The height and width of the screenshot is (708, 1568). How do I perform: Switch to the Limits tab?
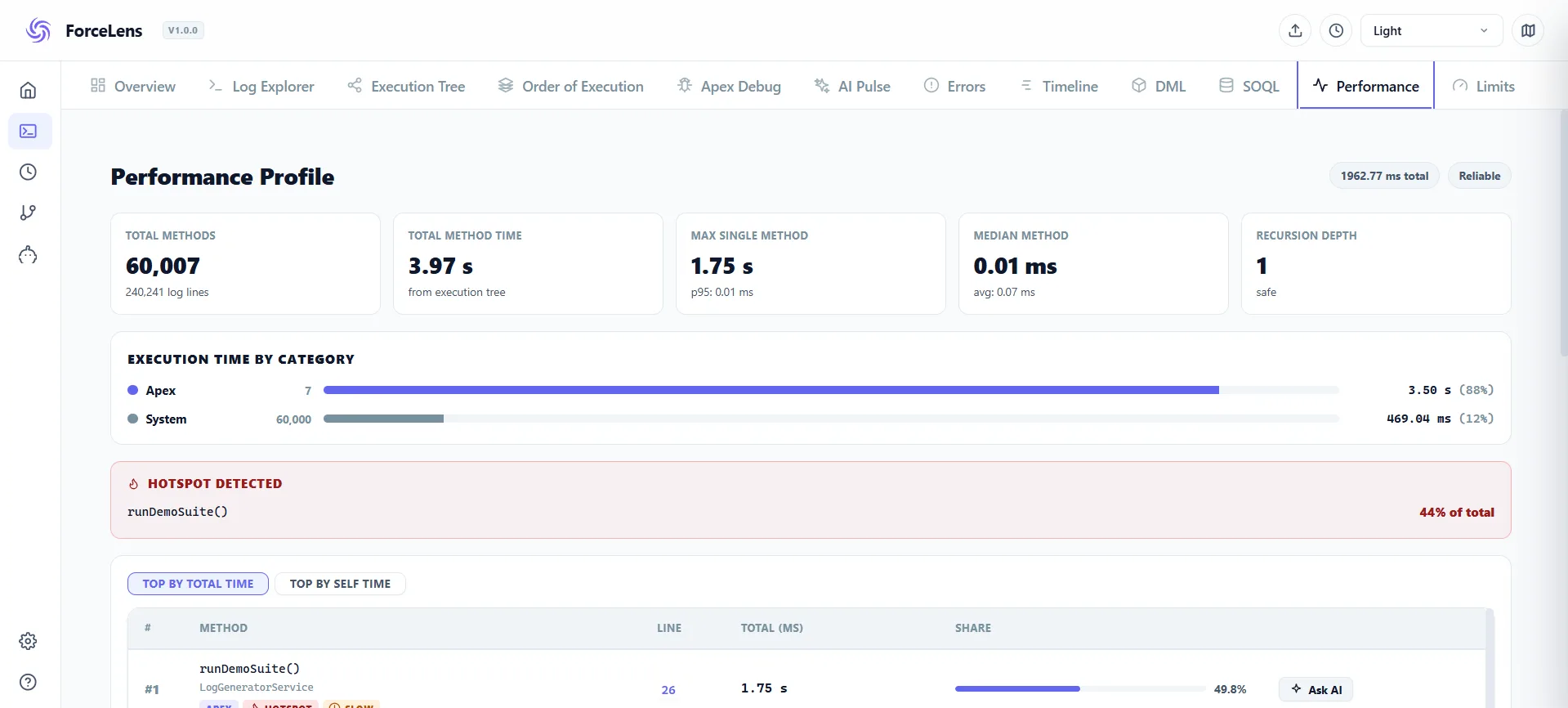pyautogui.click(x=1484, y=86)
